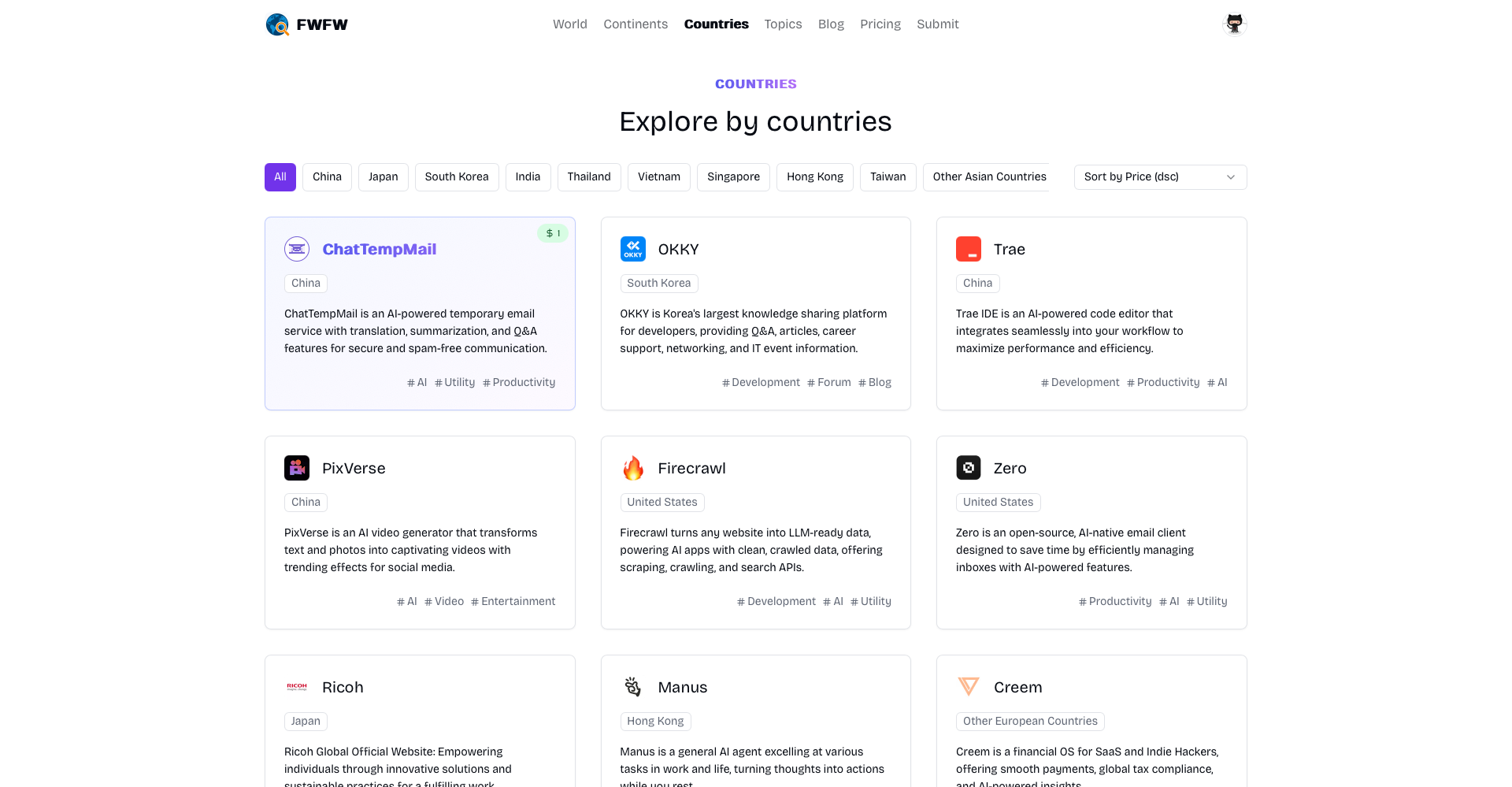The width and height of the screenshot is (1512, 787).
Task: Click the #Entertainment tag on PixVerse card
Action: tap(513, 602)
